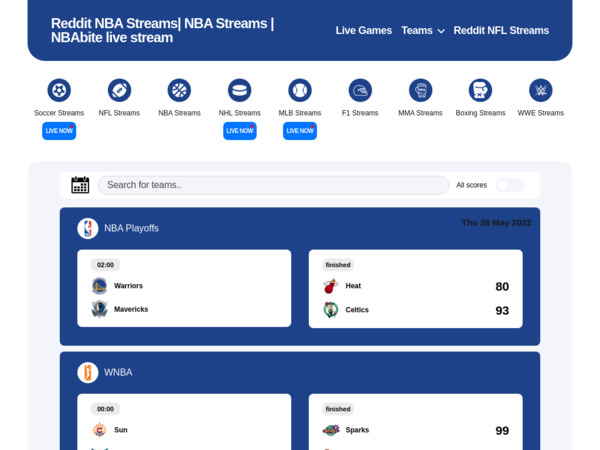Click the Celtics score 93
600x450 pixels.
(x=502, y=310)
